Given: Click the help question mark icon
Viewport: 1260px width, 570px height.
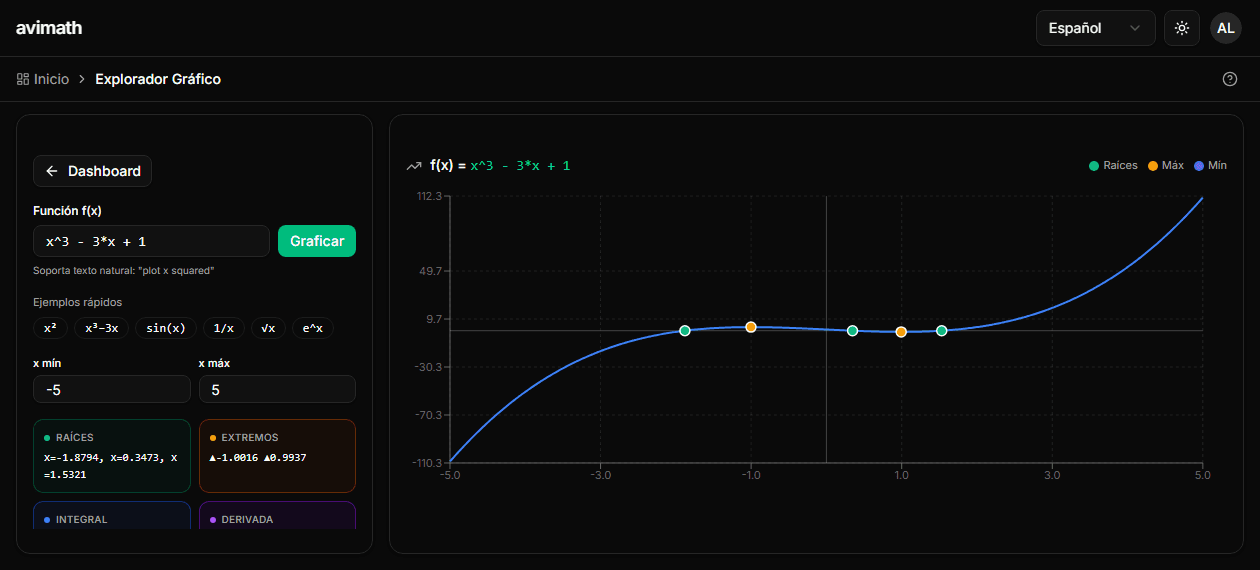Looking at the screenshot, I should 1230,79.
